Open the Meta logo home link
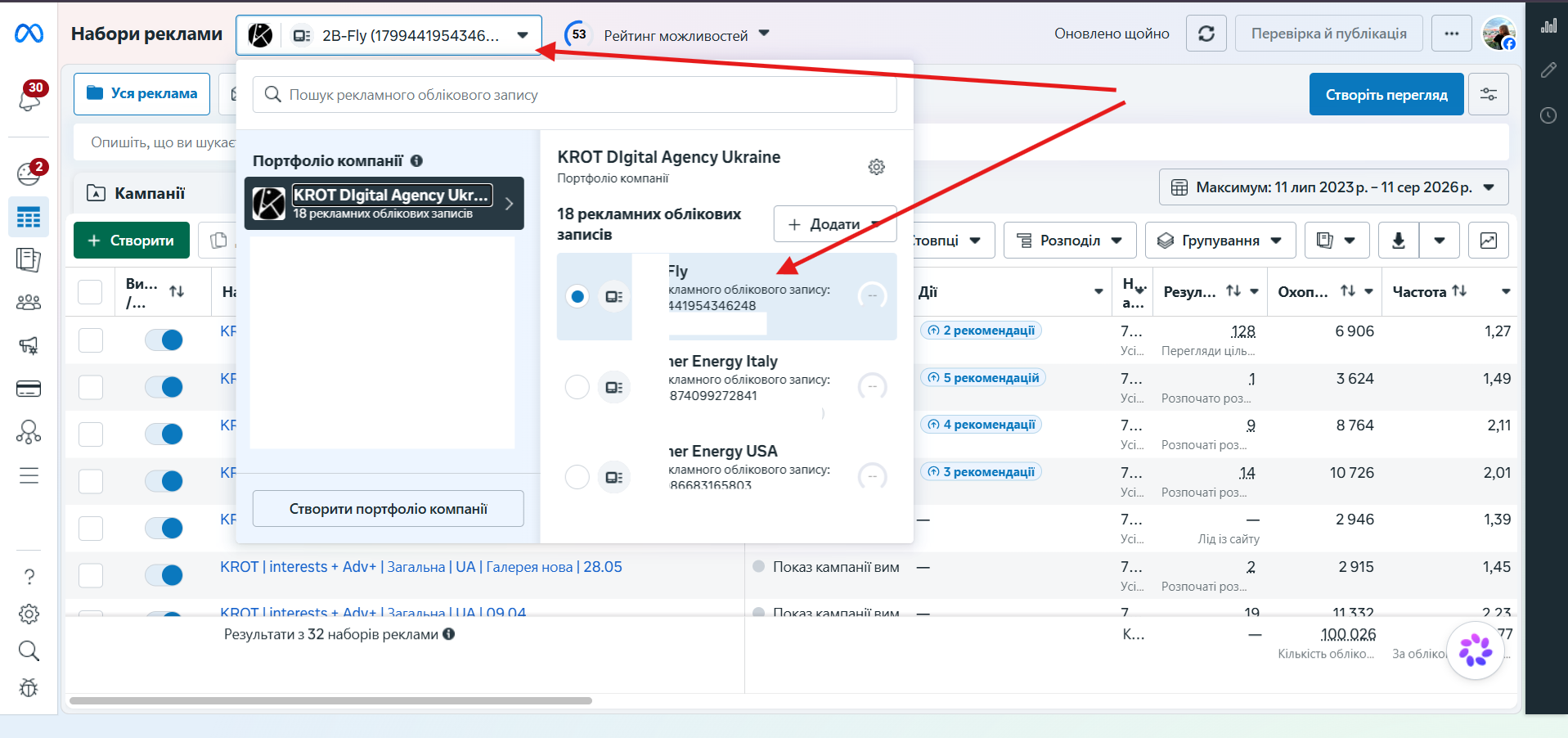This screenshot has height=738, width=1568. pos(29,34)
